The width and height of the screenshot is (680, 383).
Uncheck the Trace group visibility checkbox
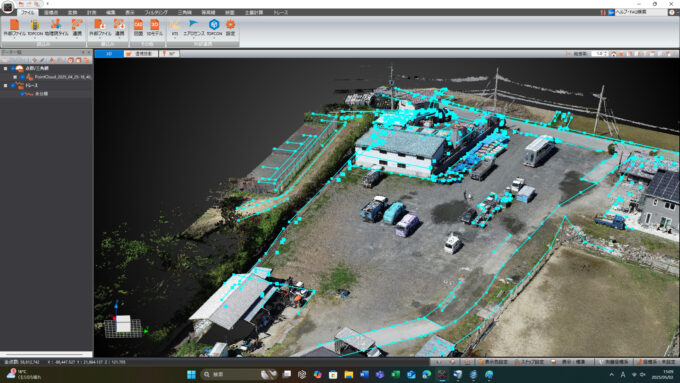tap(13, 85)
